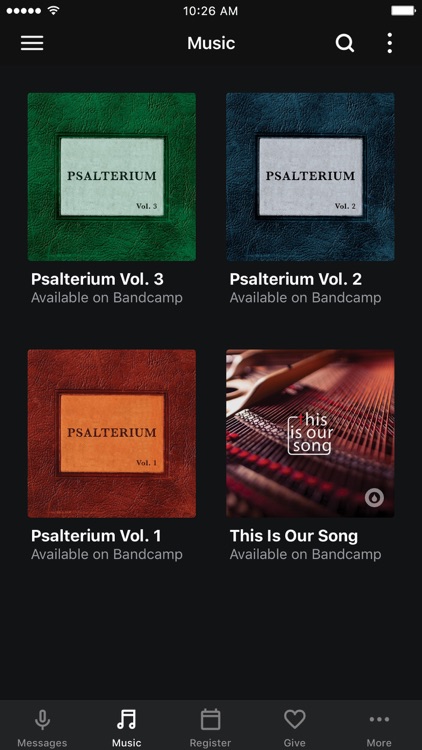Tap the search magnifier icon
The height and width of the screenshot is (750, 422).
(x=344, y=43)
